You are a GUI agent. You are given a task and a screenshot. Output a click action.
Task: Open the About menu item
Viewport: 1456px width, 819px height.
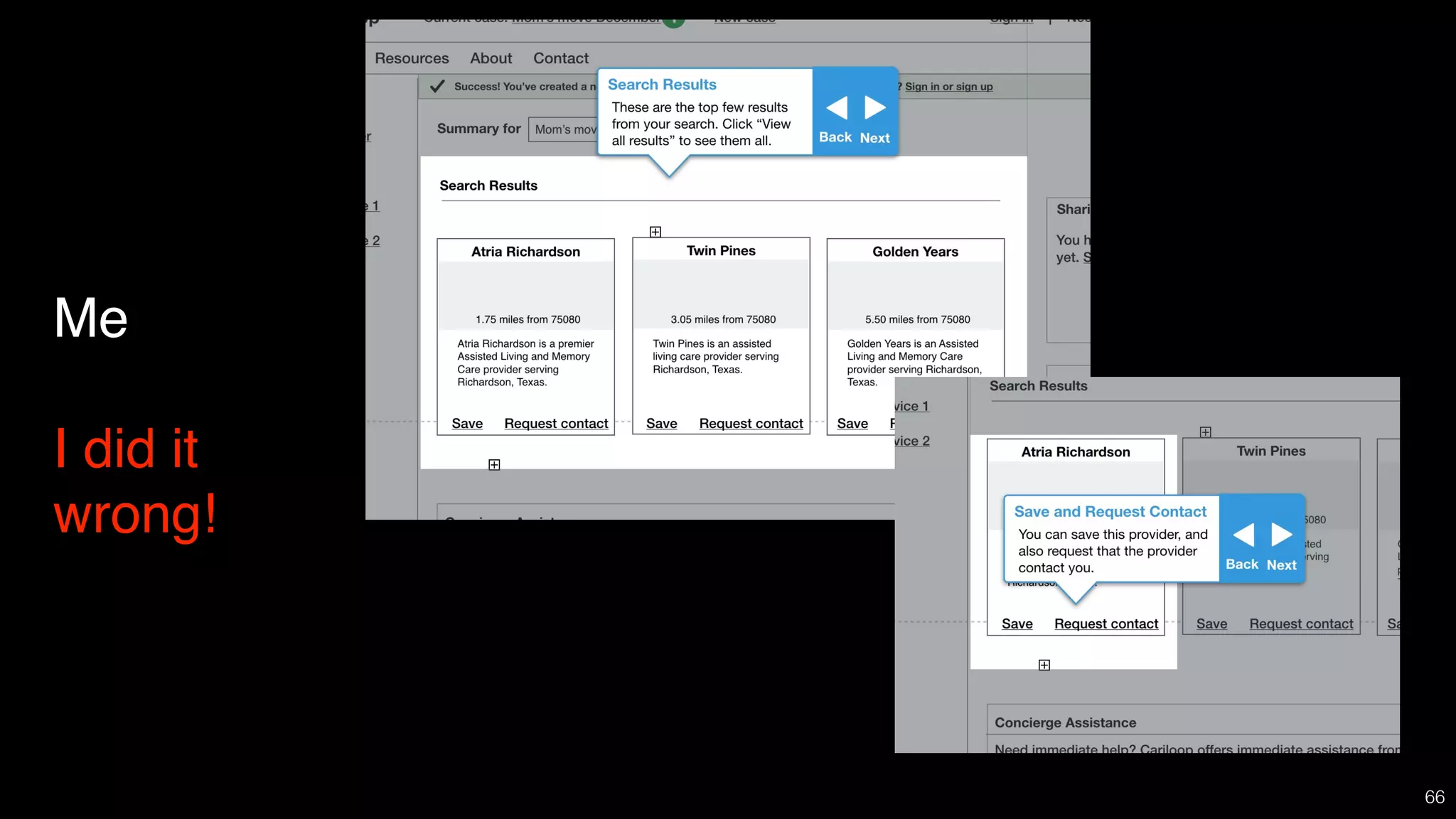coord(491,58)
